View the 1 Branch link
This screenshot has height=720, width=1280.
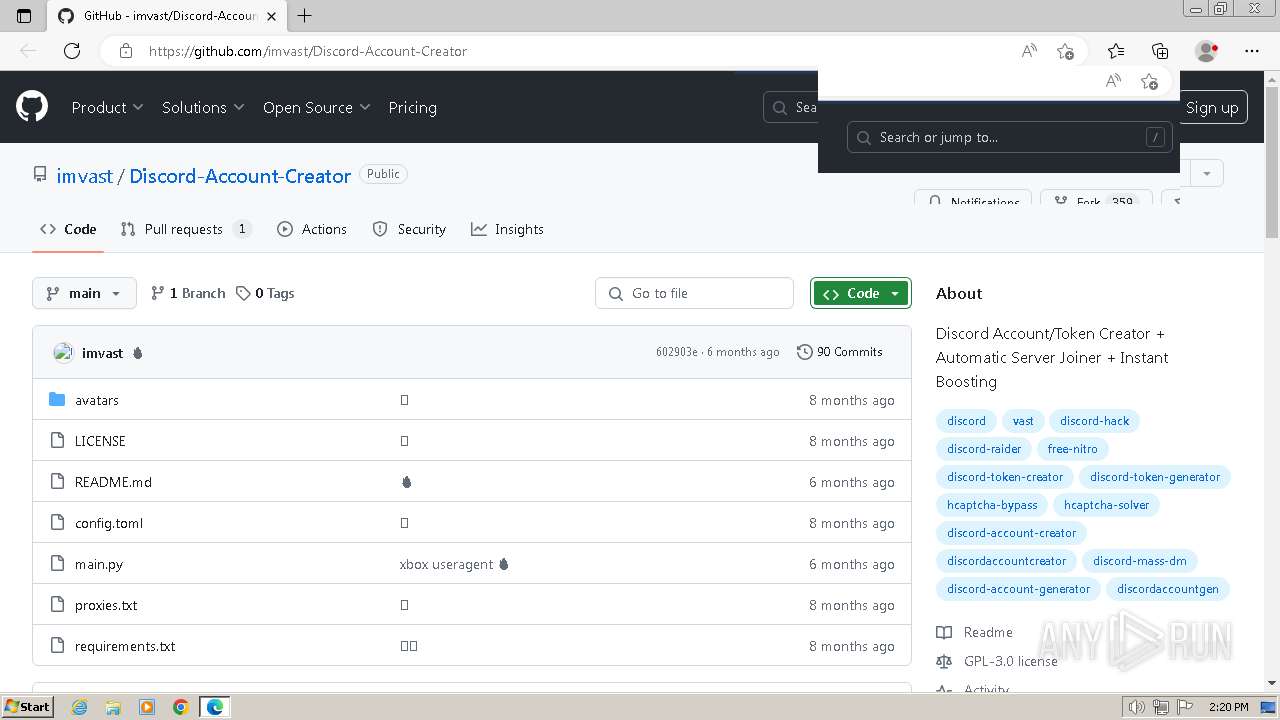click(187, 293)
